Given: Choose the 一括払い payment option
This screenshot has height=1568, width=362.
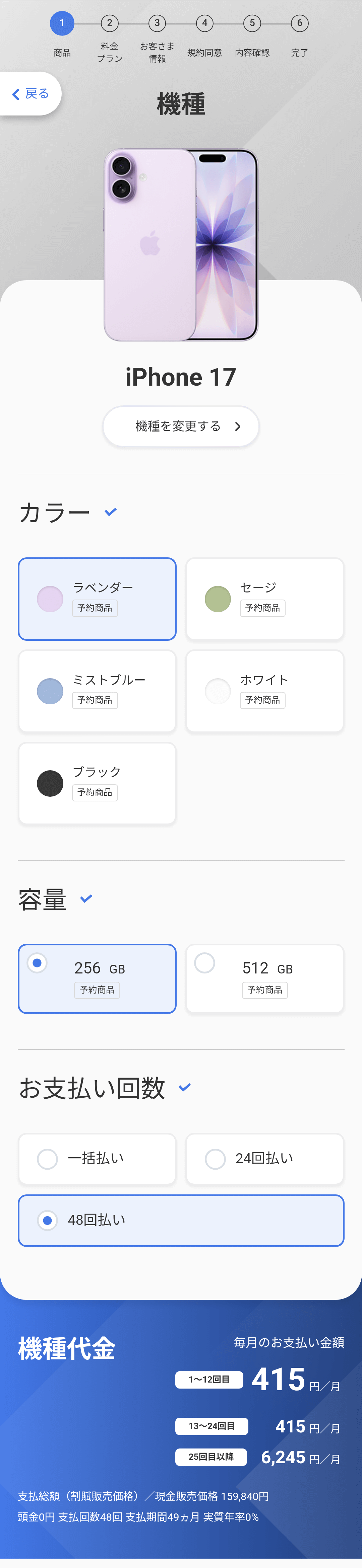Looking at the screenshot, I should (x=48, y=1159).
